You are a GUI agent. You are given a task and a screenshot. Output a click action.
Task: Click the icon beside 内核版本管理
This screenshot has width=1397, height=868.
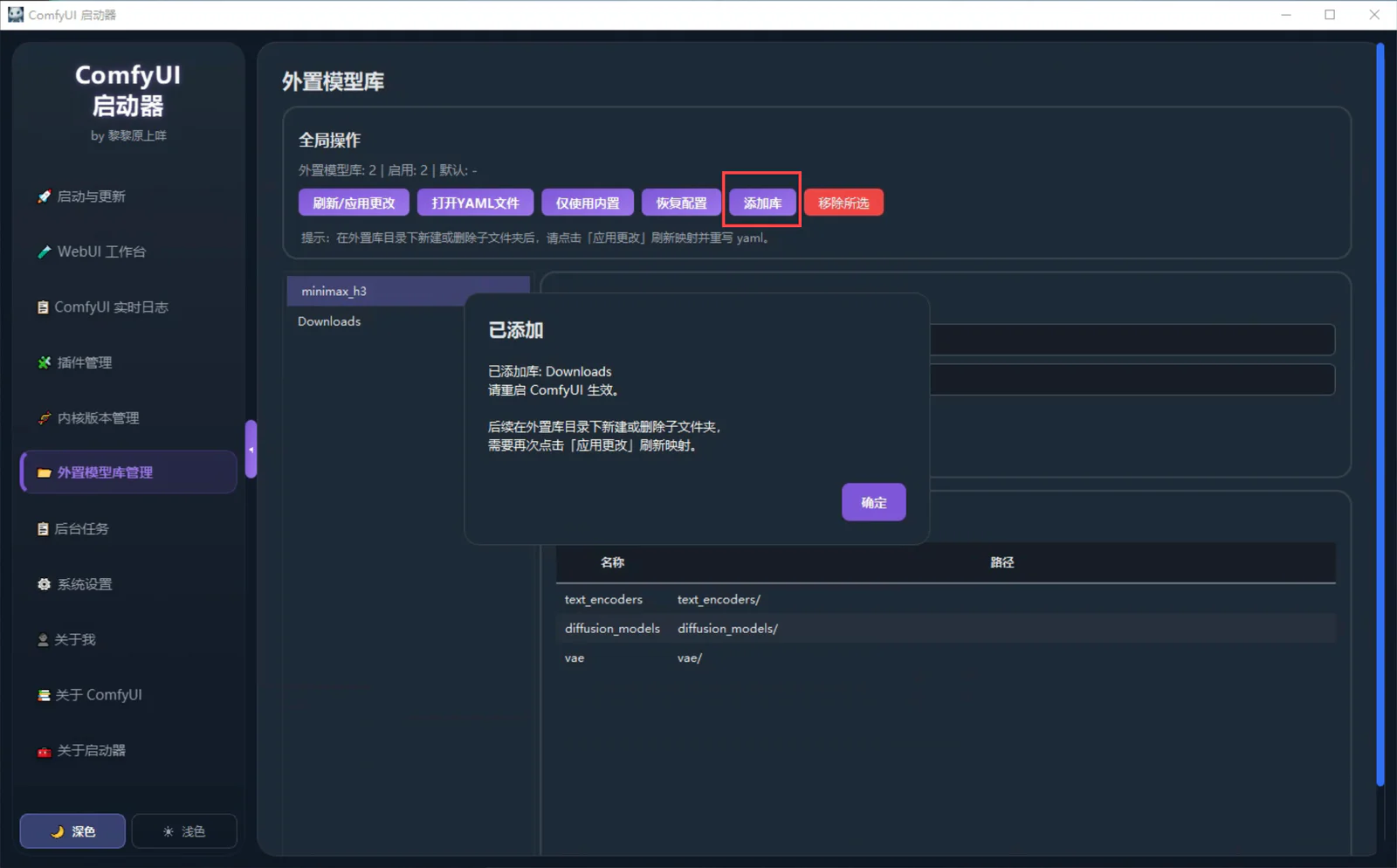coord(44,418)
